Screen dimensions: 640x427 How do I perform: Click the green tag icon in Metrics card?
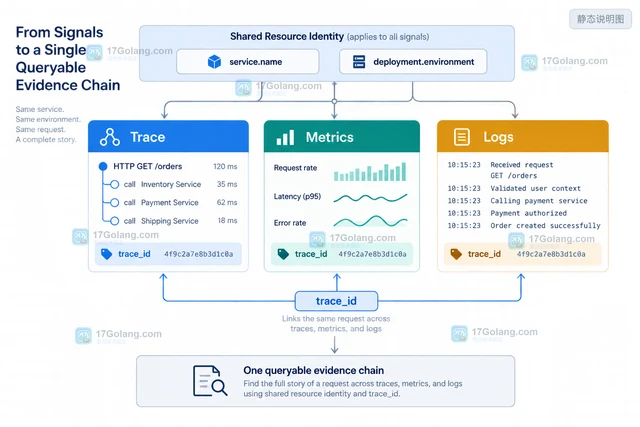[x=283, y=254]
